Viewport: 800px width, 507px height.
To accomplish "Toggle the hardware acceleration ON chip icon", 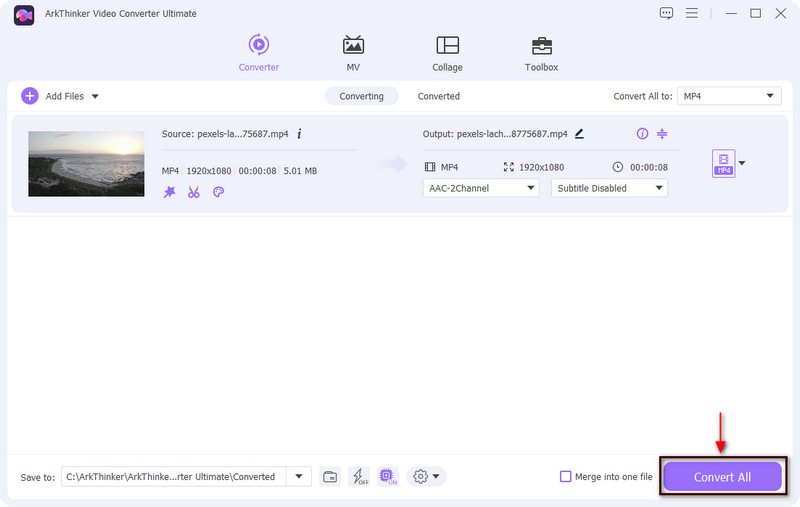I will point(388,476).
